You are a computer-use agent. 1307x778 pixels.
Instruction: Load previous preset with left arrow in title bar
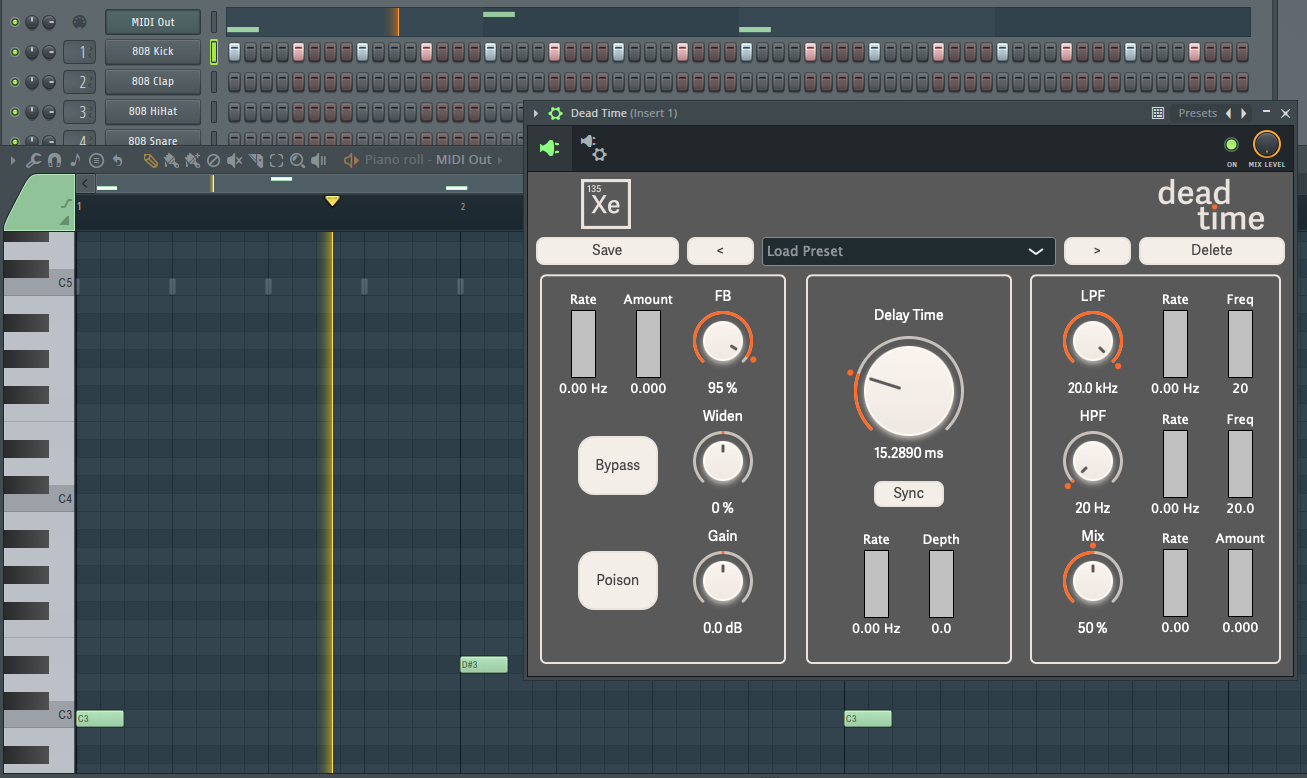tap(1229, 113)
